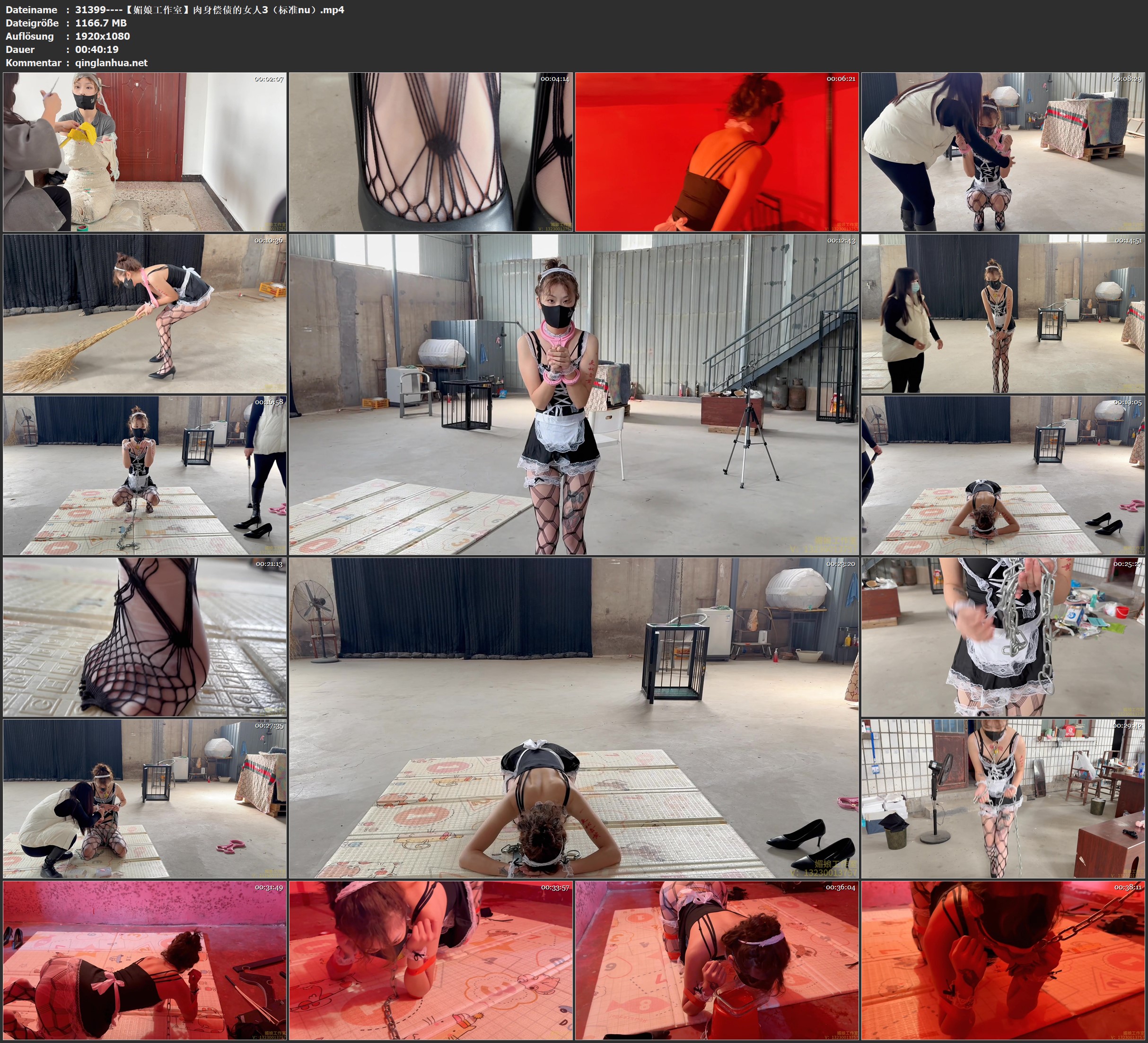Open the frame timestamped 00:29:42

[1003, 798]
